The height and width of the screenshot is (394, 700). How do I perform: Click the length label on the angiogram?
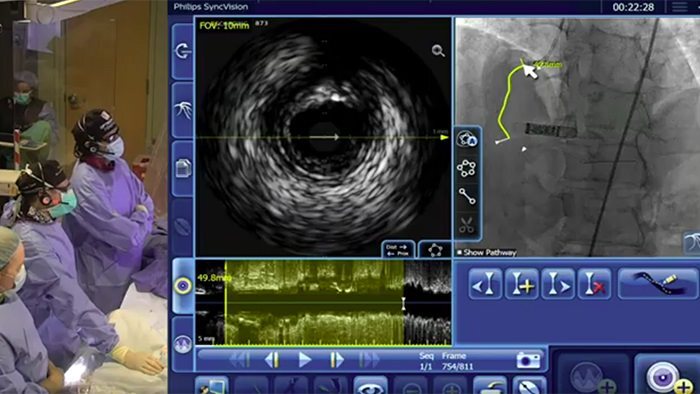(548, 65)
